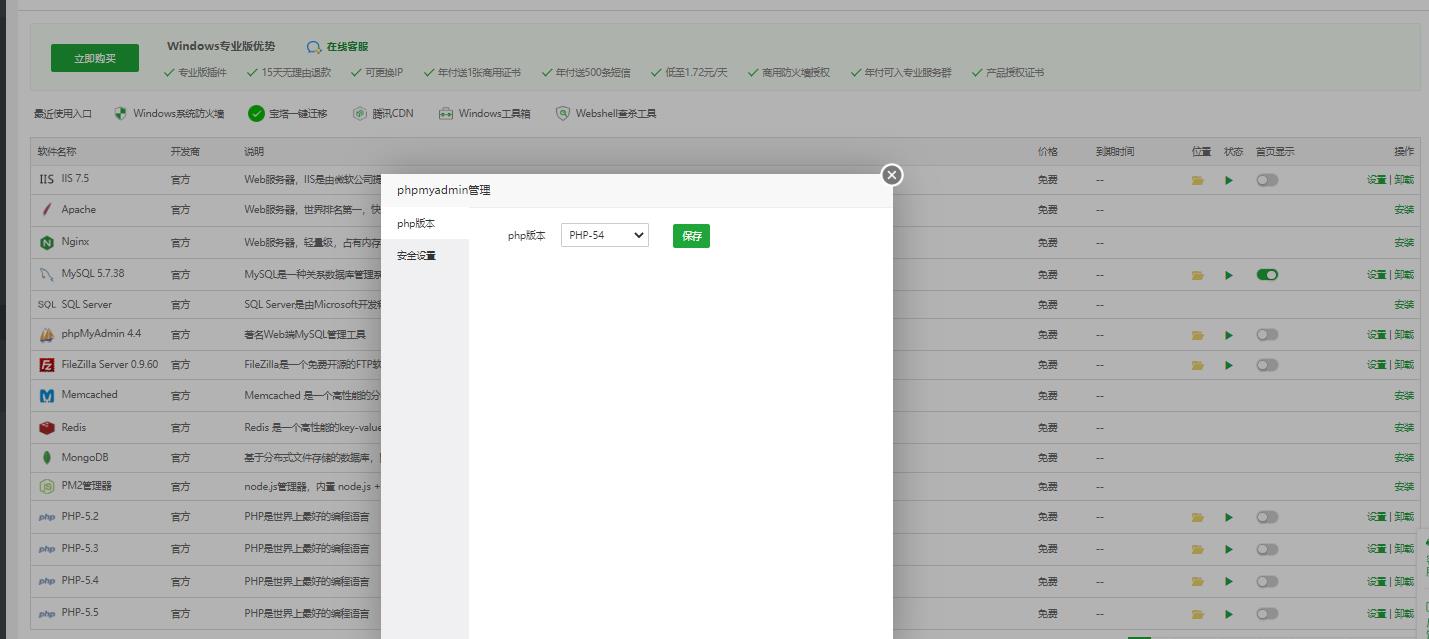Image resolution: width=1429 pixels, height=639 pixels.
Task: Enable PHP-5.5 homepage display switch
Action: tap(1267, 613)
